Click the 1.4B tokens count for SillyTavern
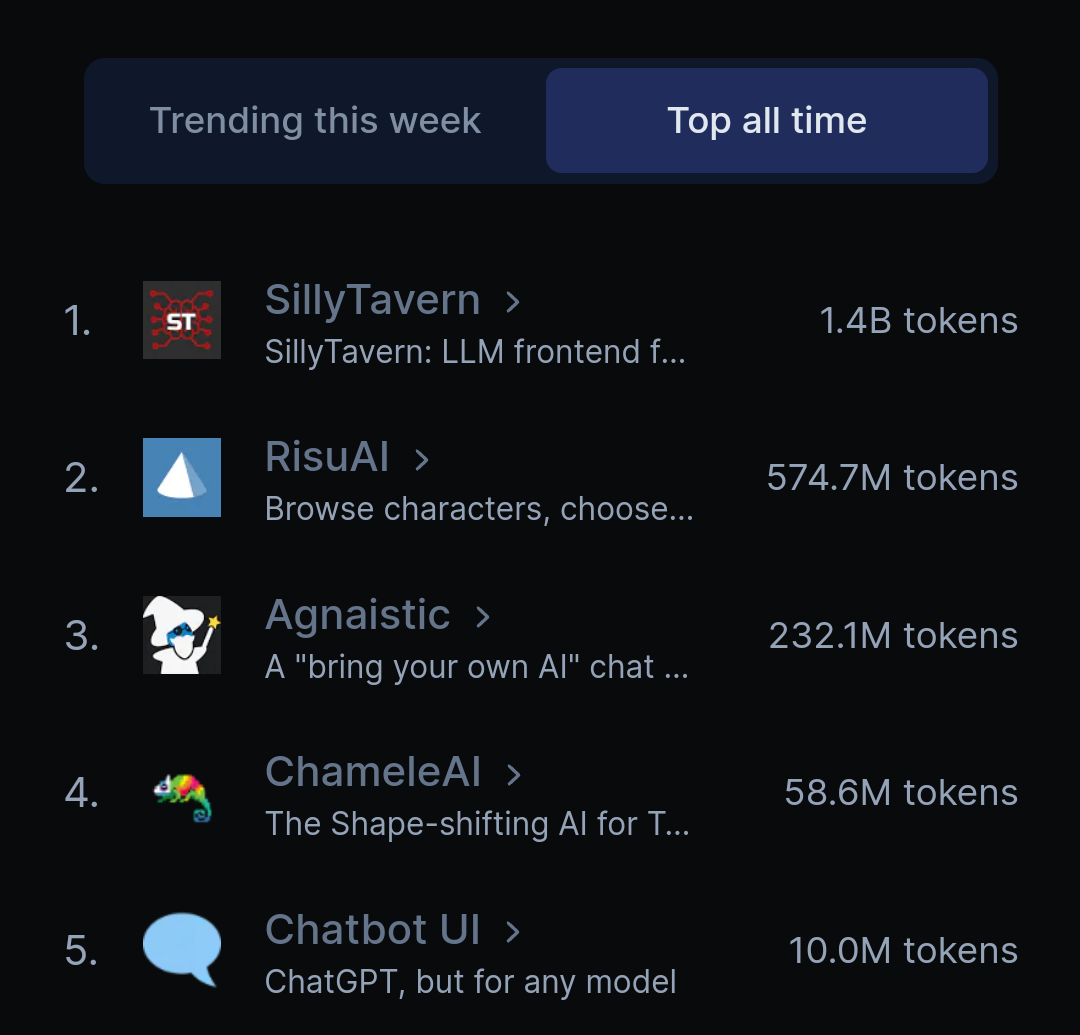This screenshot has height=1035, width=1080. (x=918, y=321)
